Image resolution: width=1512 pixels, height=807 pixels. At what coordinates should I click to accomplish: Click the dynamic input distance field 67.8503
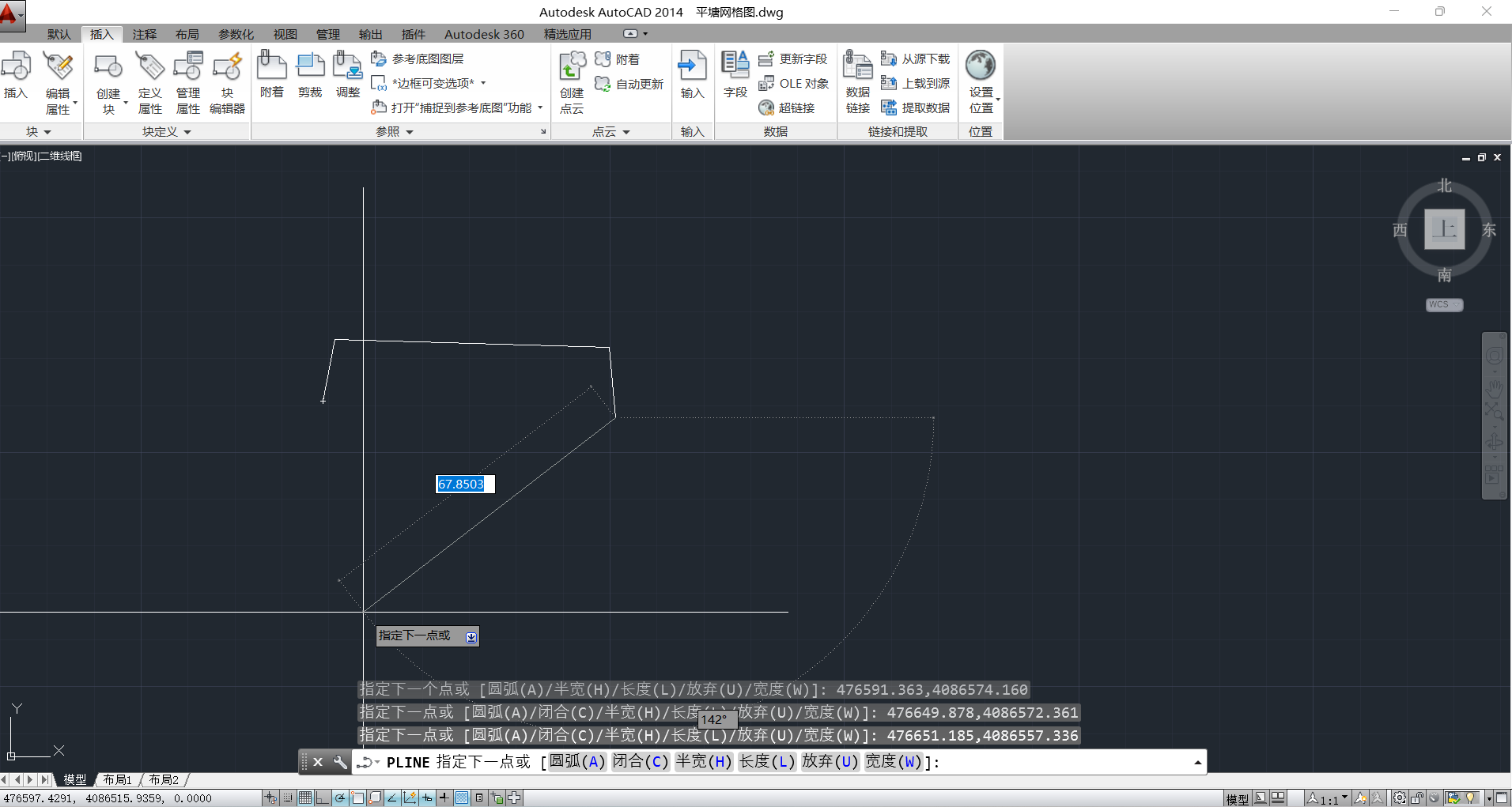pos(465,484)
